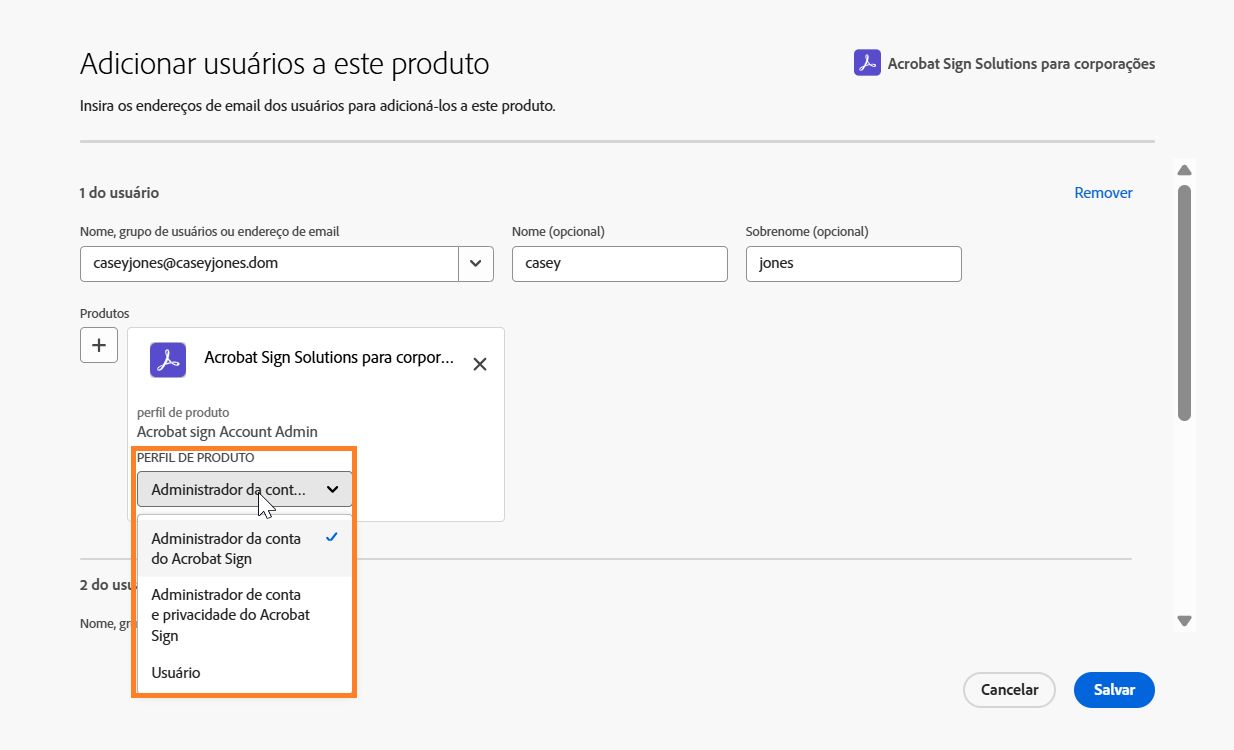
Task: Click the Remover link for user 1
Action: (1103, 192)
